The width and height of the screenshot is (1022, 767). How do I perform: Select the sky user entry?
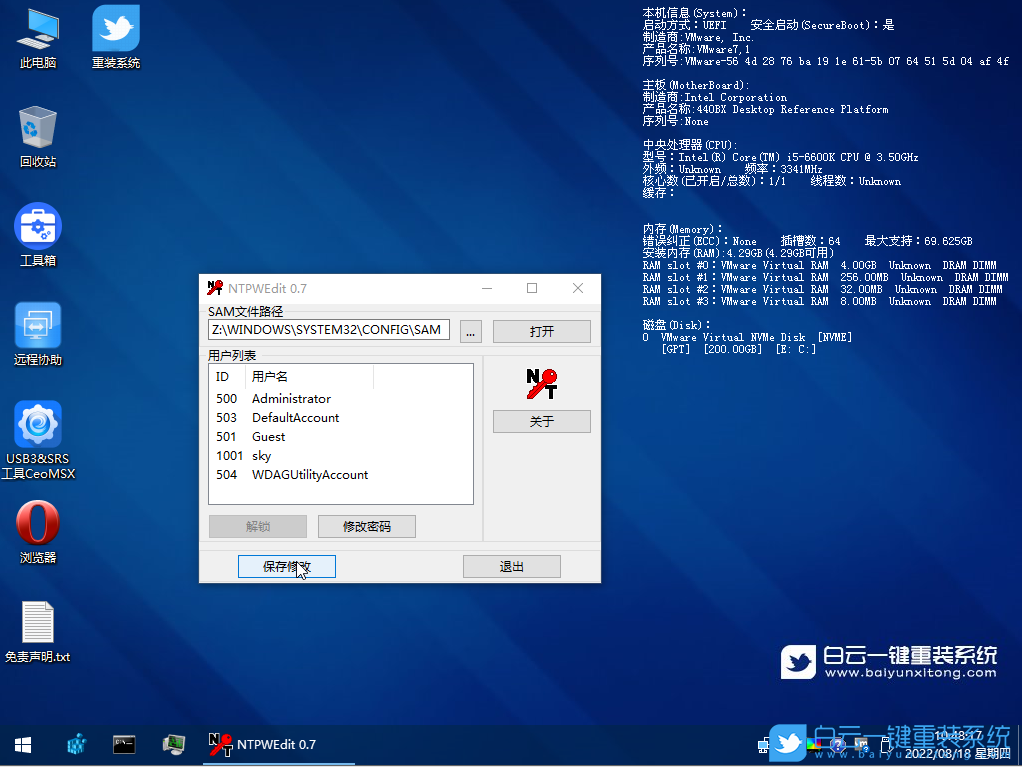tap(261, 456)
